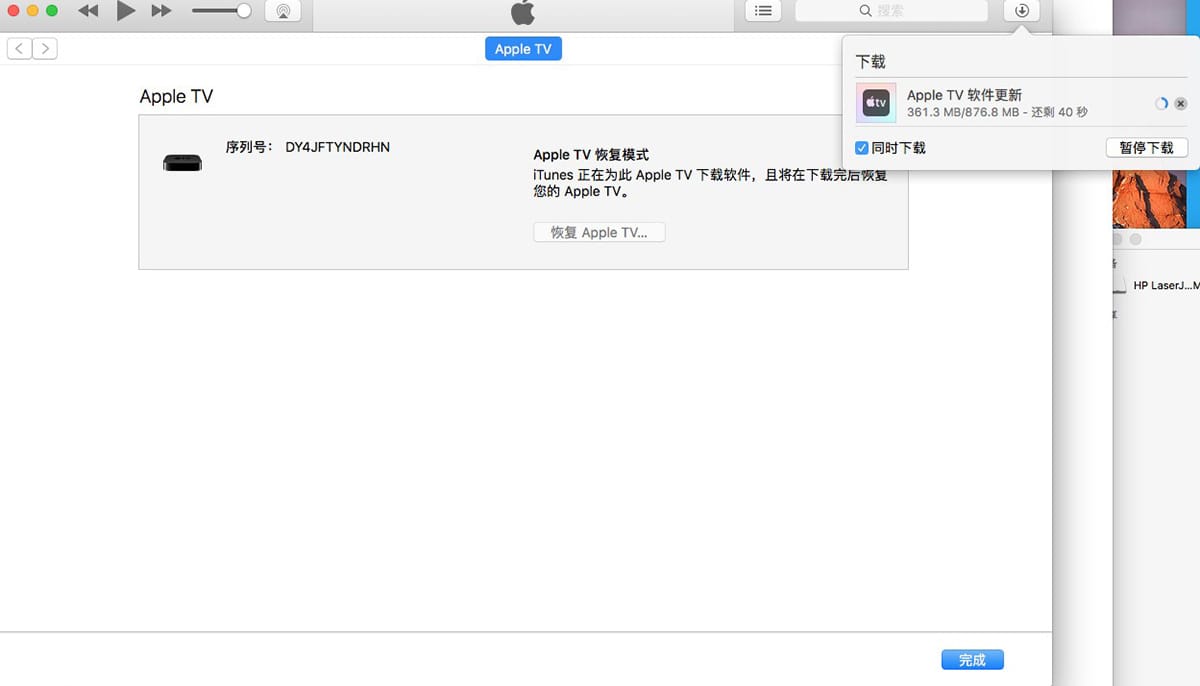Uncheck the 同时下载 checkbox
1200x686 pixels.
point(862,148)
